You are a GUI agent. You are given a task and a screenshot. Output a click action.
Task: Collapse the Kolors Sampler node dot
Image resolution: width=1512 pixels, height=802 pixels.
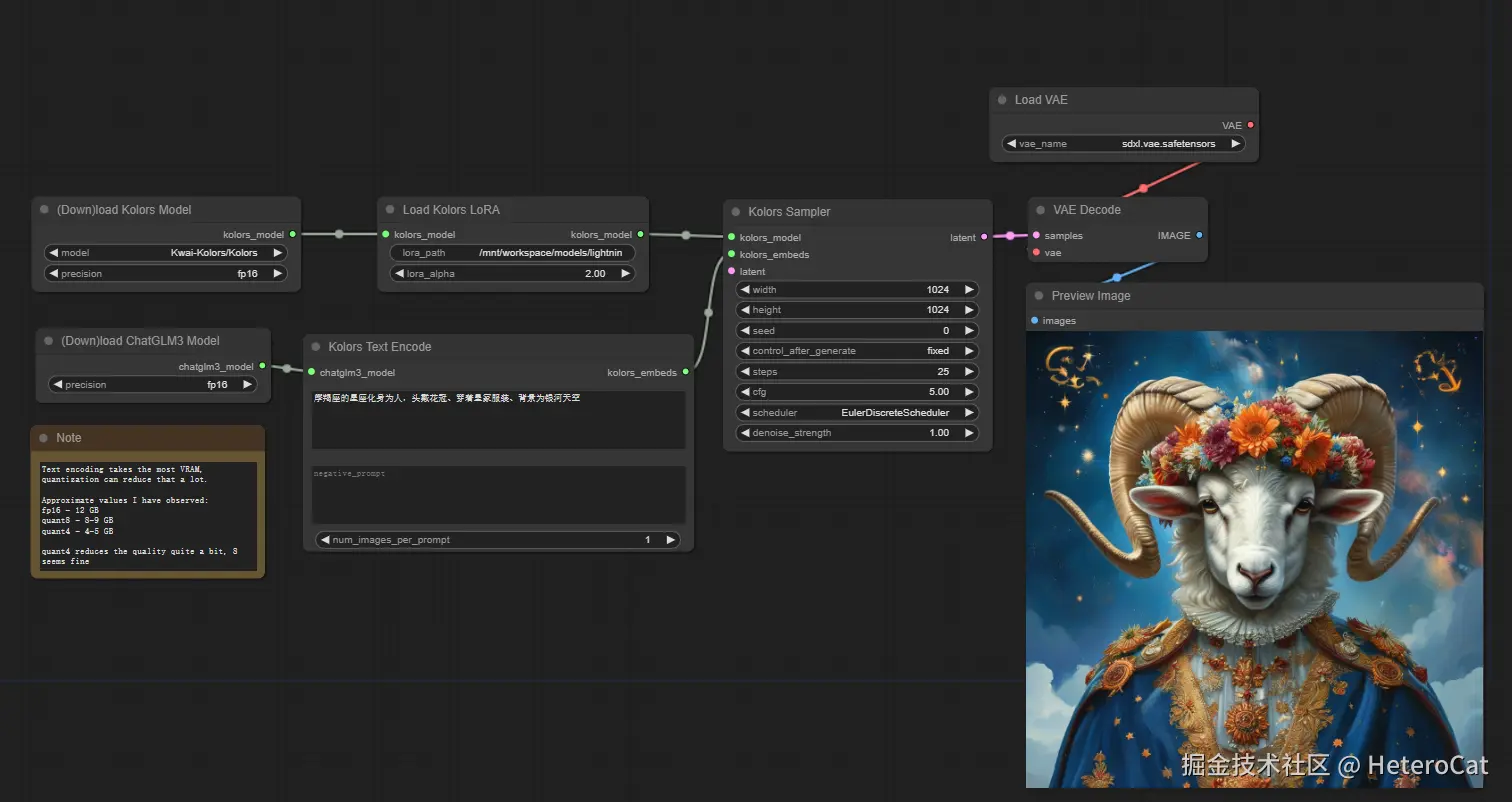click(735, 212)
